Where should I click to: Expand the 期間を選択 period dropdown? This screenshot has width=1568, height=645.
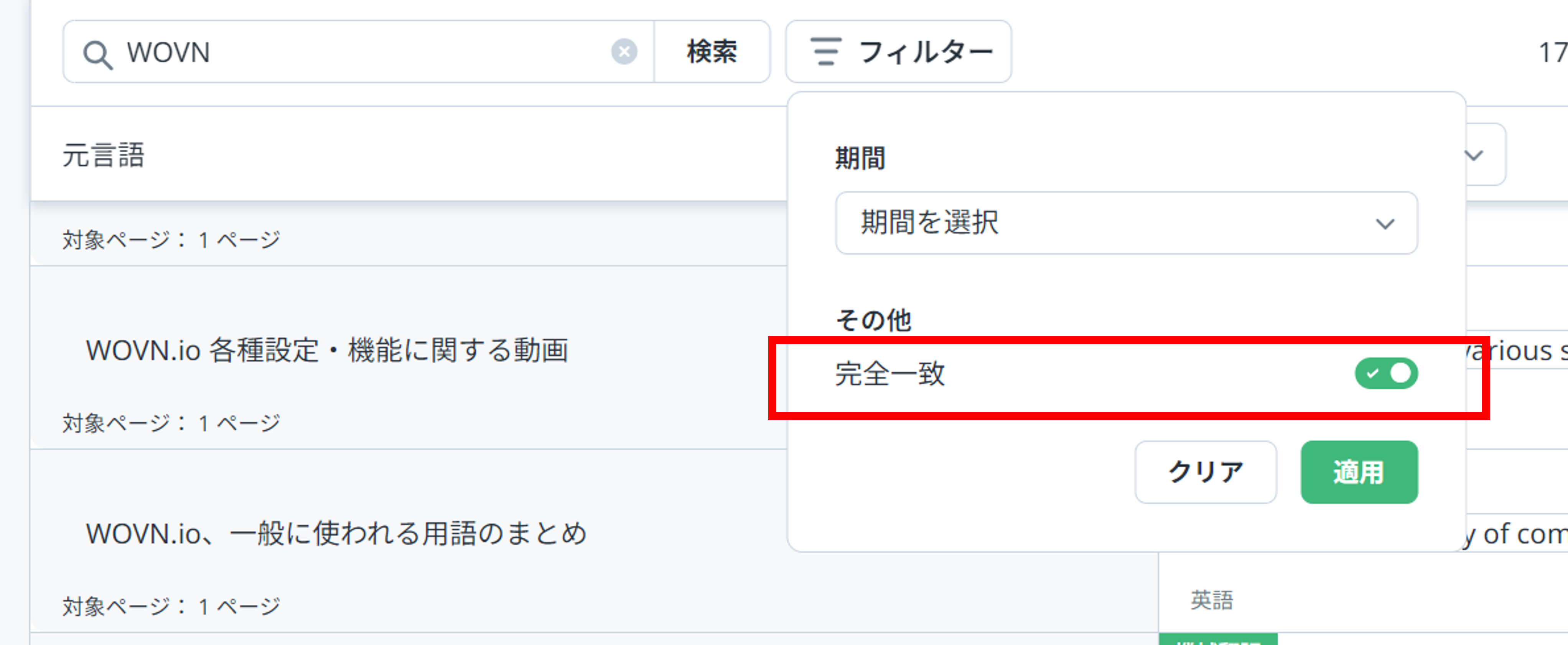[1126, 224]
